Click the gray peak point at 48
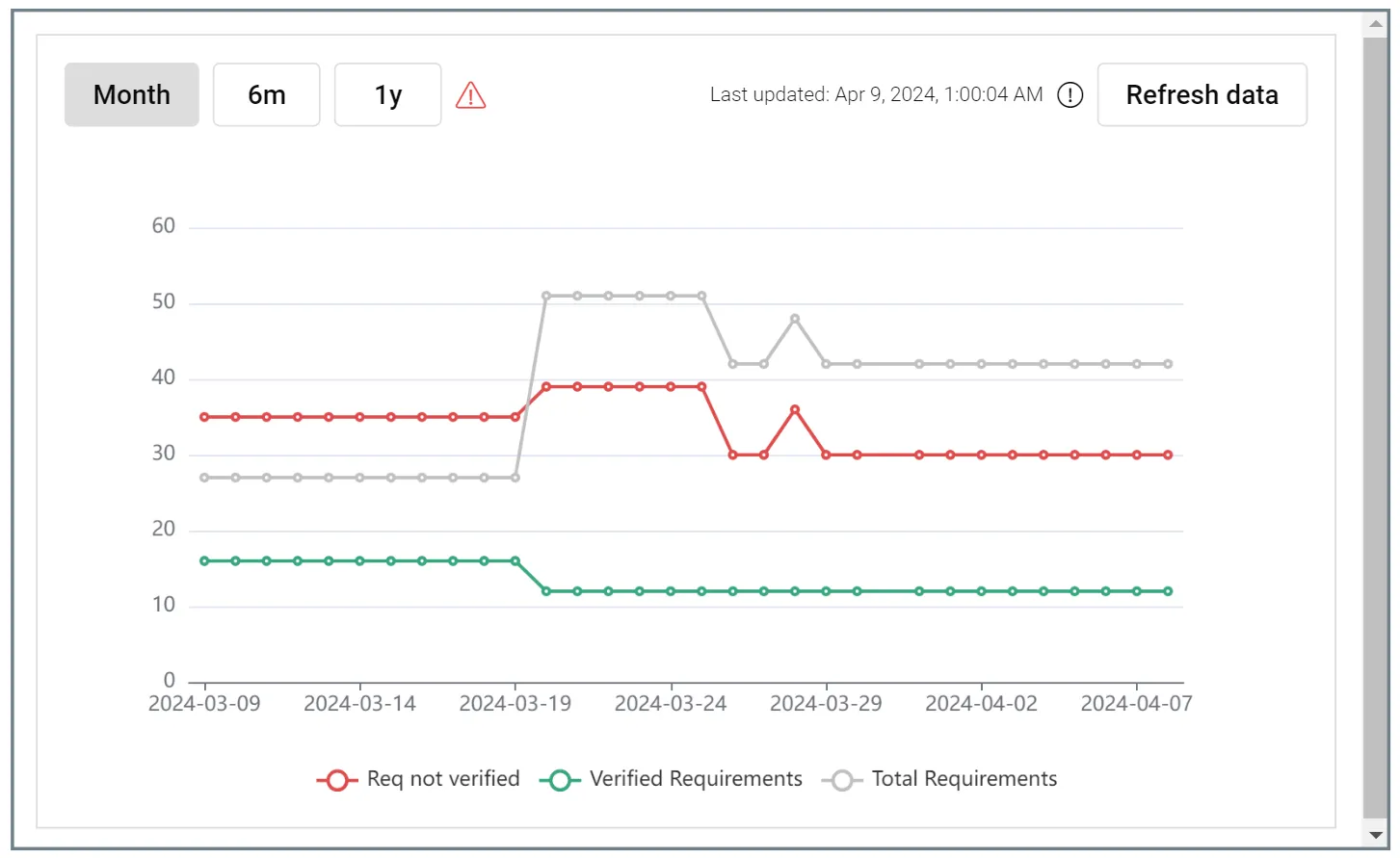The width and height of the screenshot is (1400, 858). pyautogui.click(x=795, y=319)
